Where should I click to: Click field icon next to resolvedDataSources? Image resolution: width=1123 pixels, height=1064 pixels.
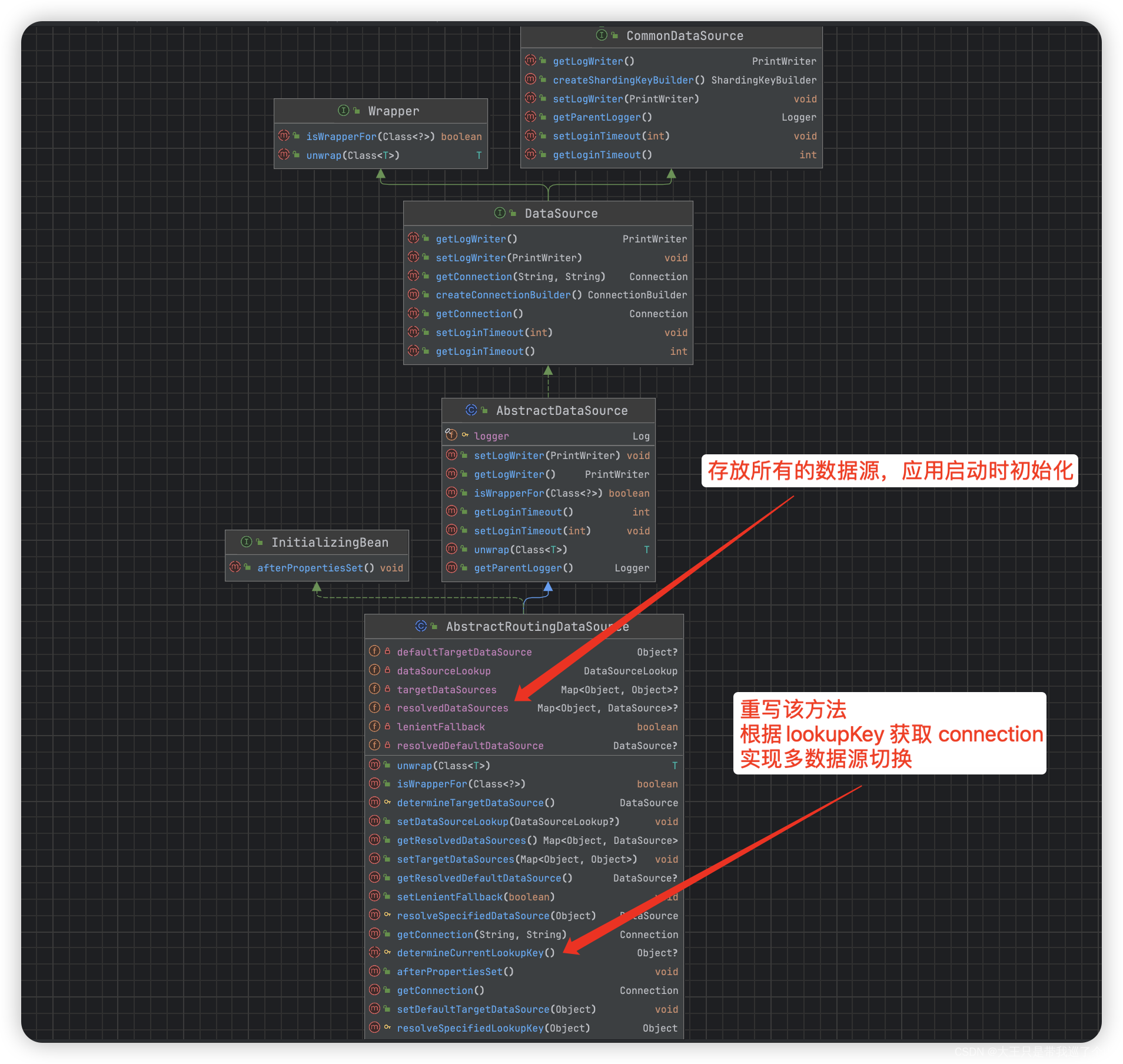pyautogui.click(x=374, y=707)
